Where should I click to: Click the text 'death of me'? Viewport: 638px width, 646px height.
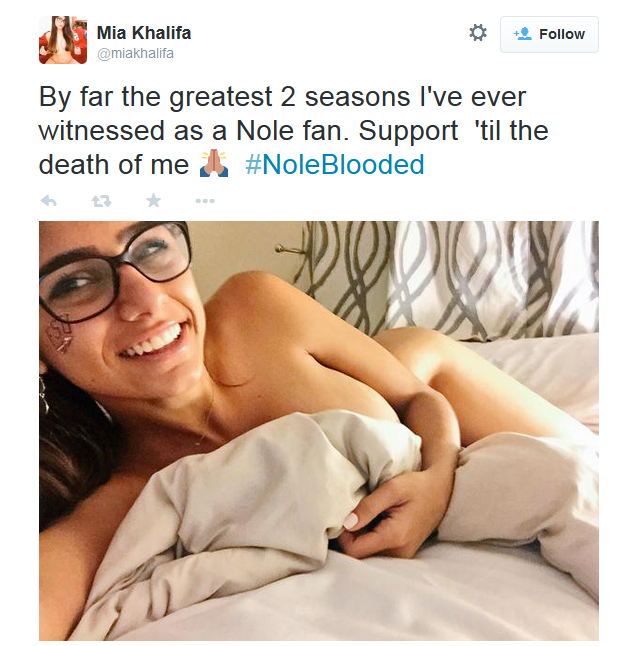pos(114,164)
